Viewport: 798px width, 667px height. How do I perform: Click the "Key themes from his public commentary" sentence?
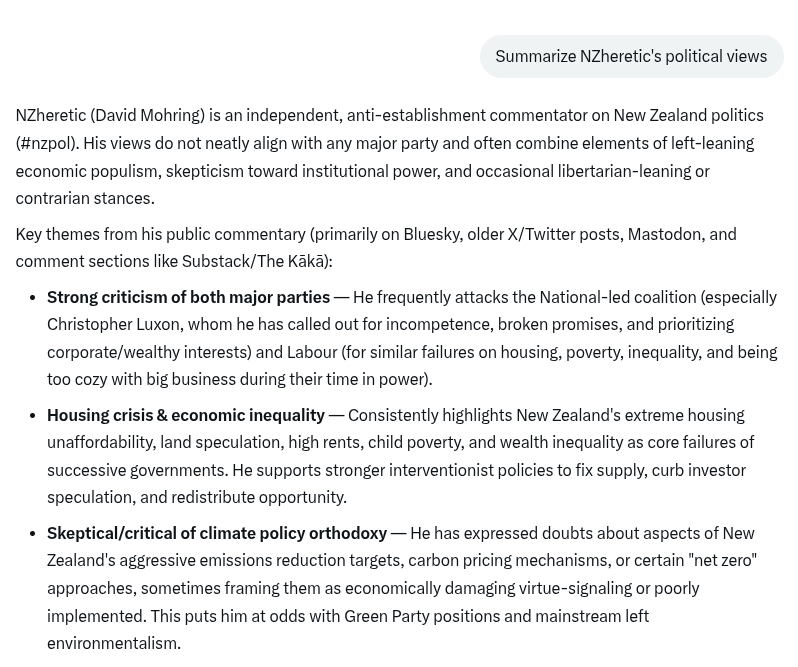161,234
